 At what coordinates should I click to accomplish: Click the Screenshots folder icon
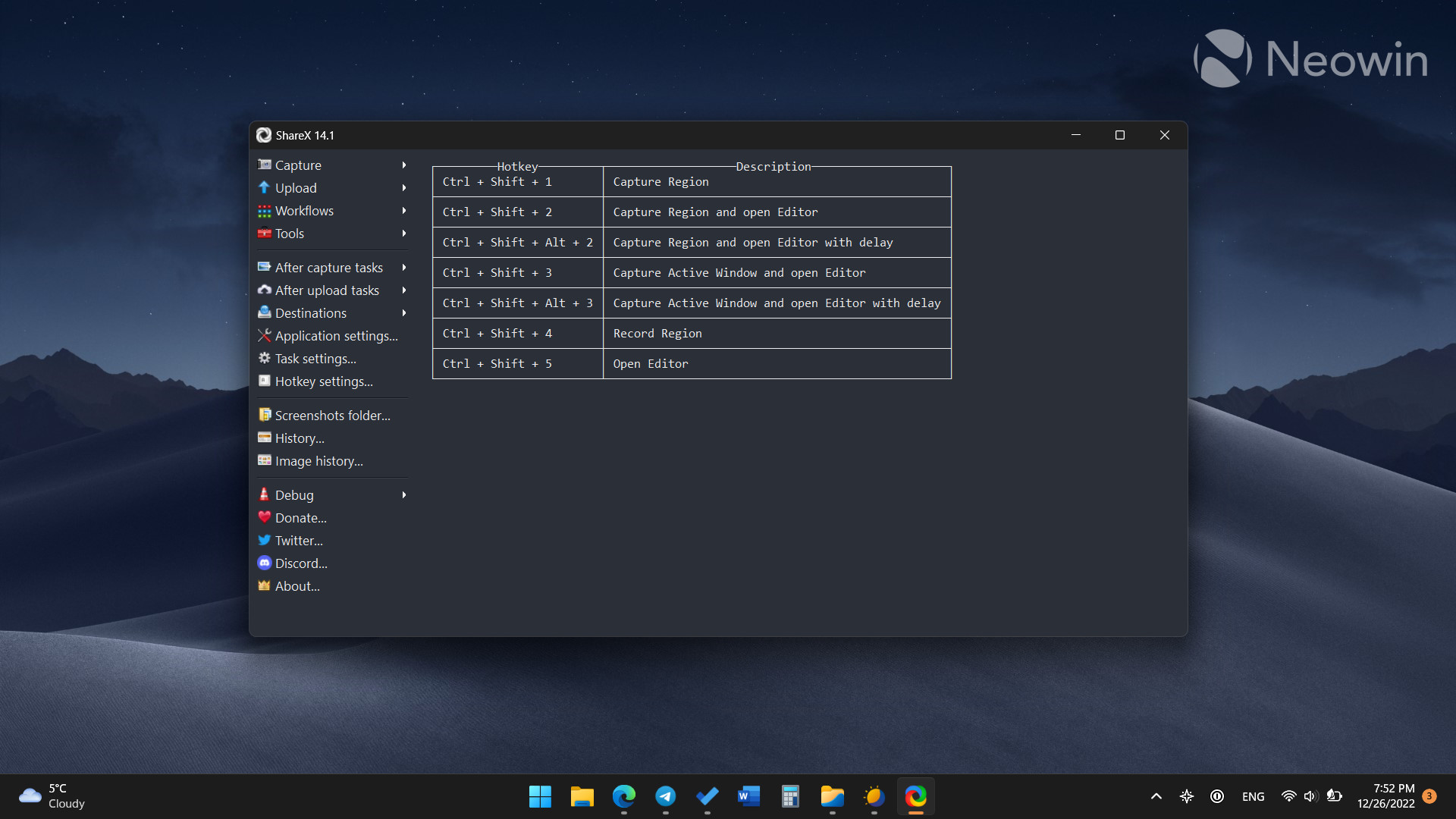(264, 415)
